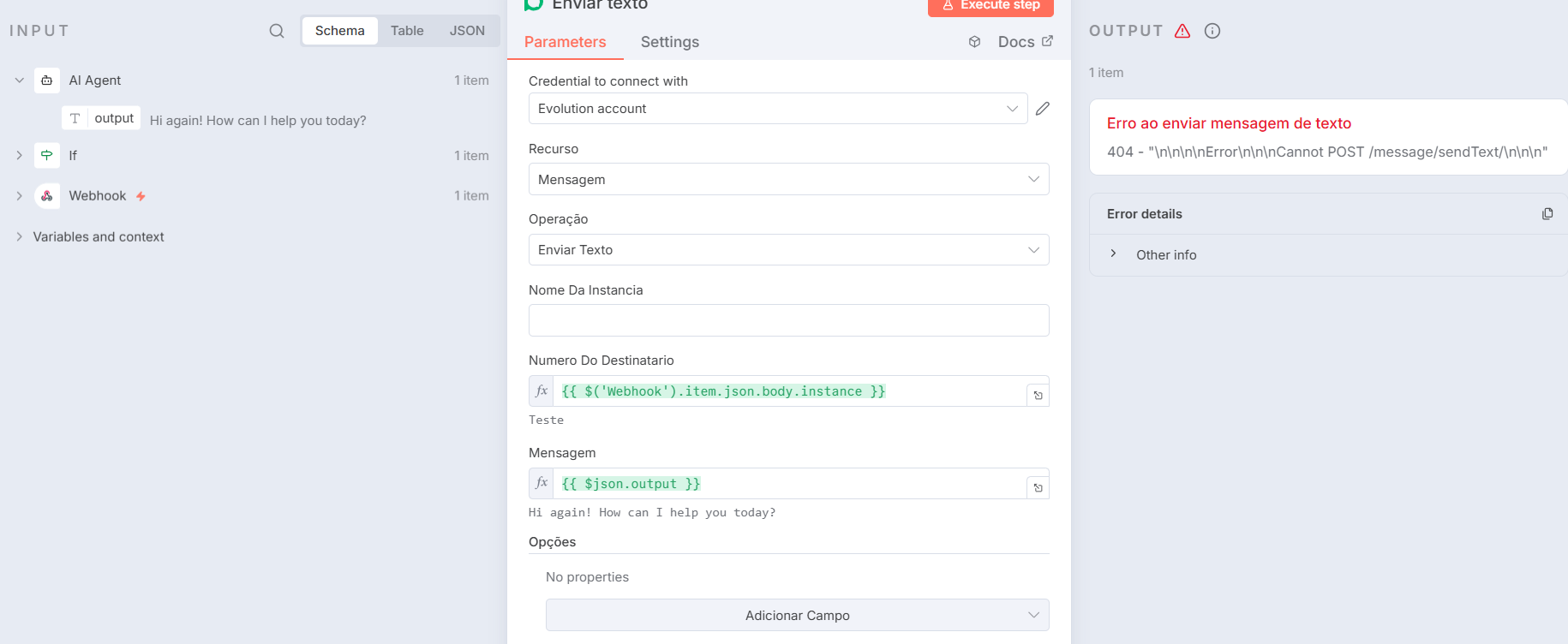Click the Webhook node icon
This screenshot has height=644, width=1568.
(x=47, y=195)
